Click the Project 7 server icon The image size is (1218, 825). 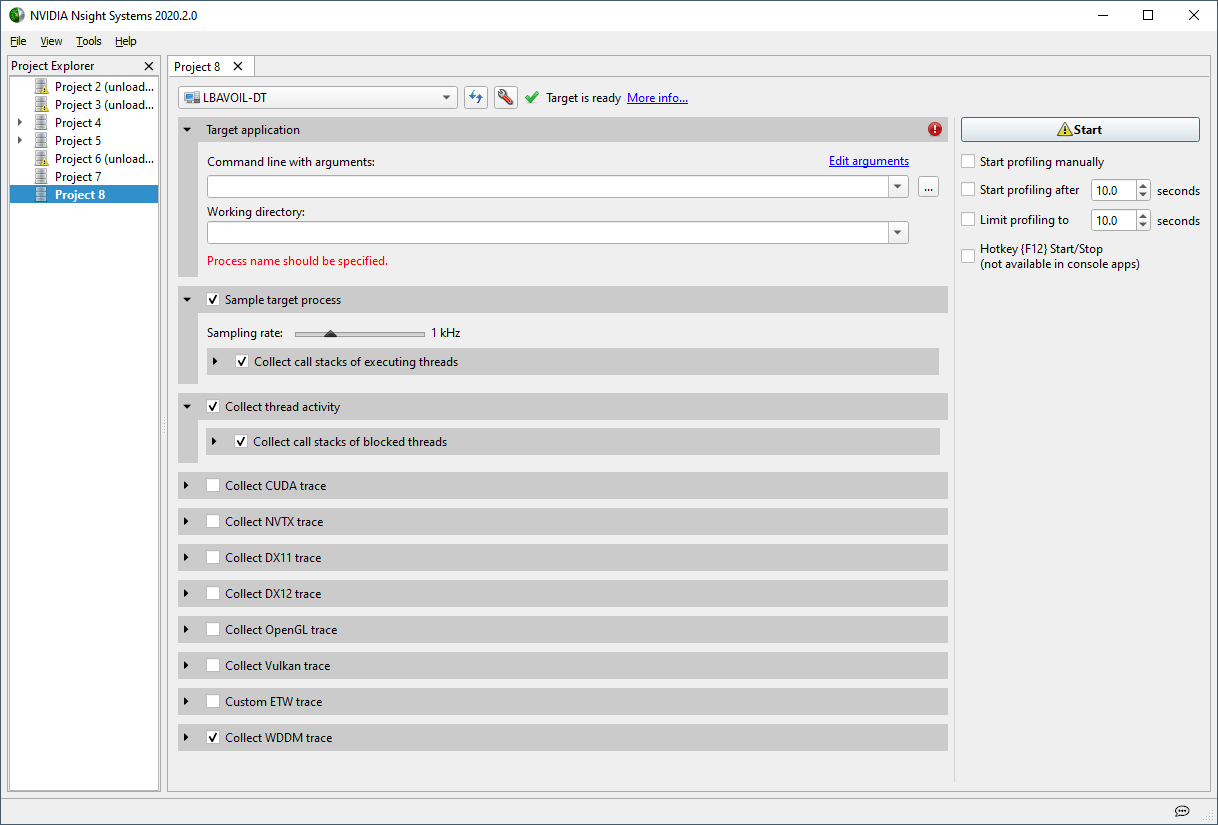pyautogui.click(x=41, y=177)
